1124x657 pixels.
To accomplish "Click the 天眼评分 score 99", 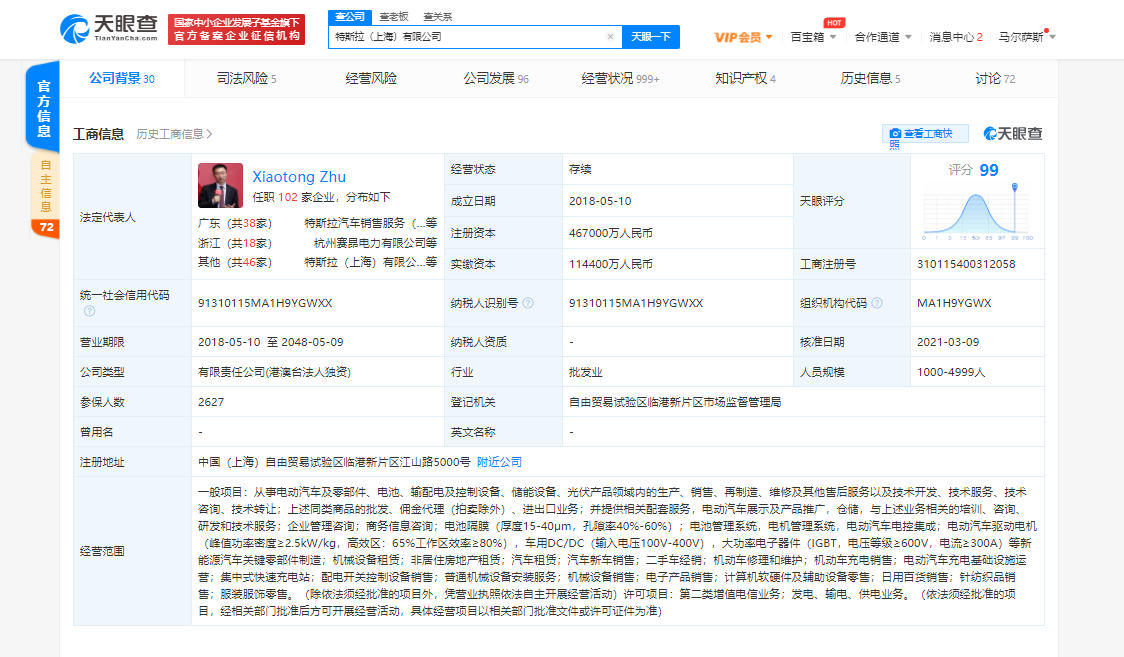I will pos(989,170).
